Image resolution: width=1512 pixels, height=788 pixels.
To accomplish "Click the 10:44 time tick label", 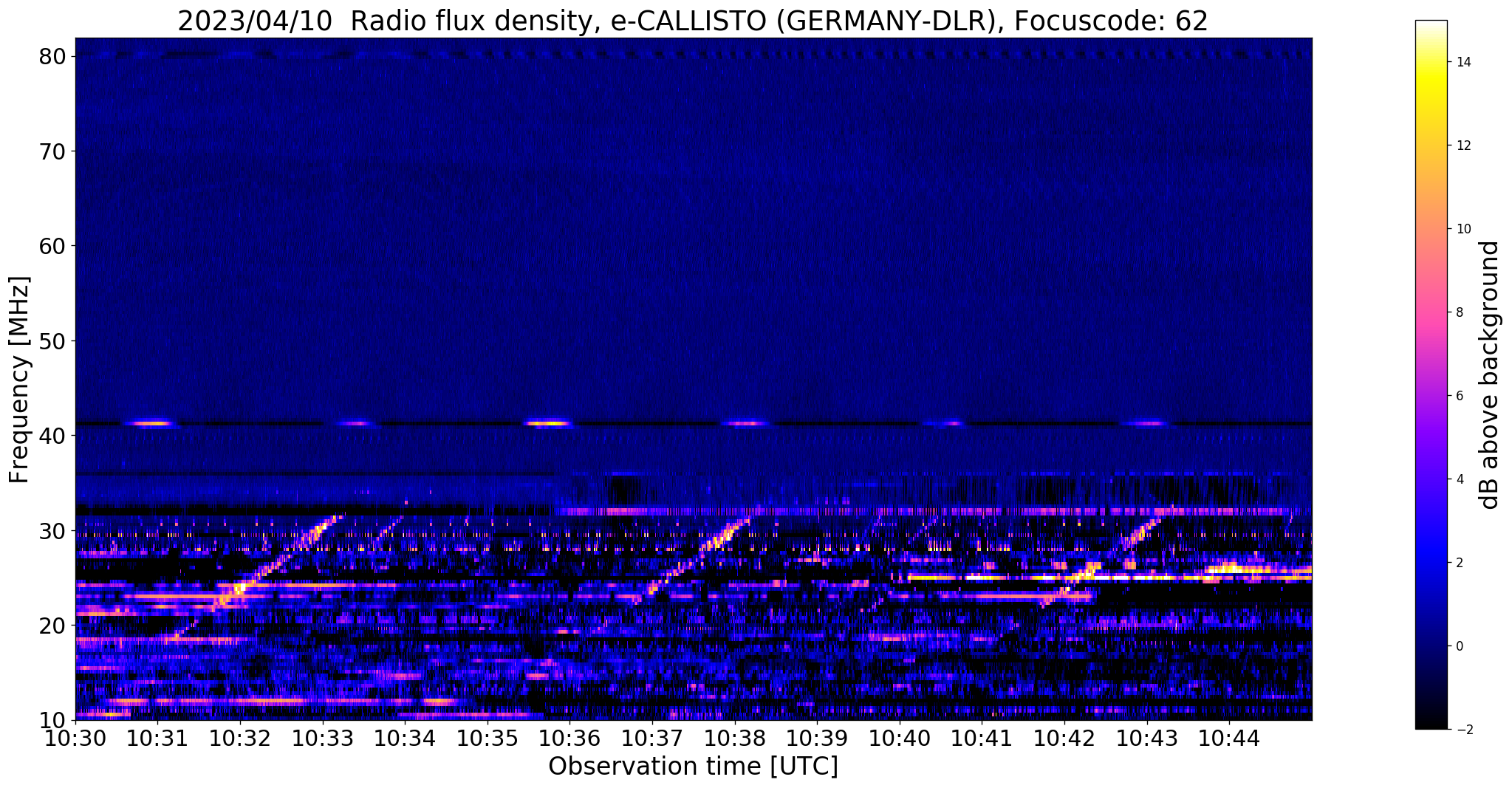I will pyautogui.click(x=1229, y=738).
